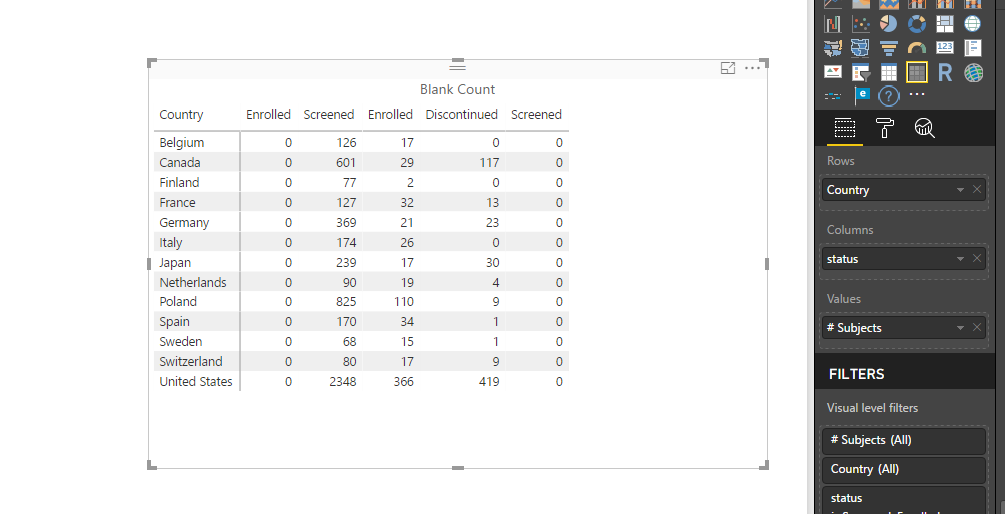This screenshot has height=514, width=1005.
Task: Switch to the Format paint roller tab
Action: [885, 128]
